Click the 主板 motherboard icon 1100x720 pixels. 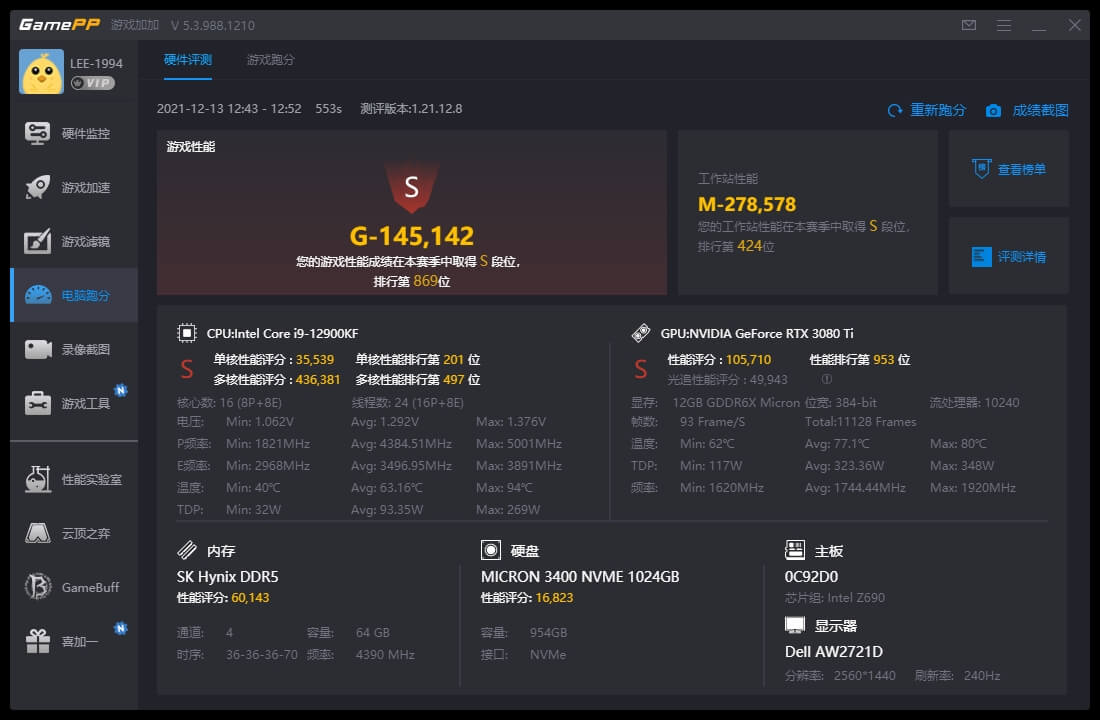795,550
